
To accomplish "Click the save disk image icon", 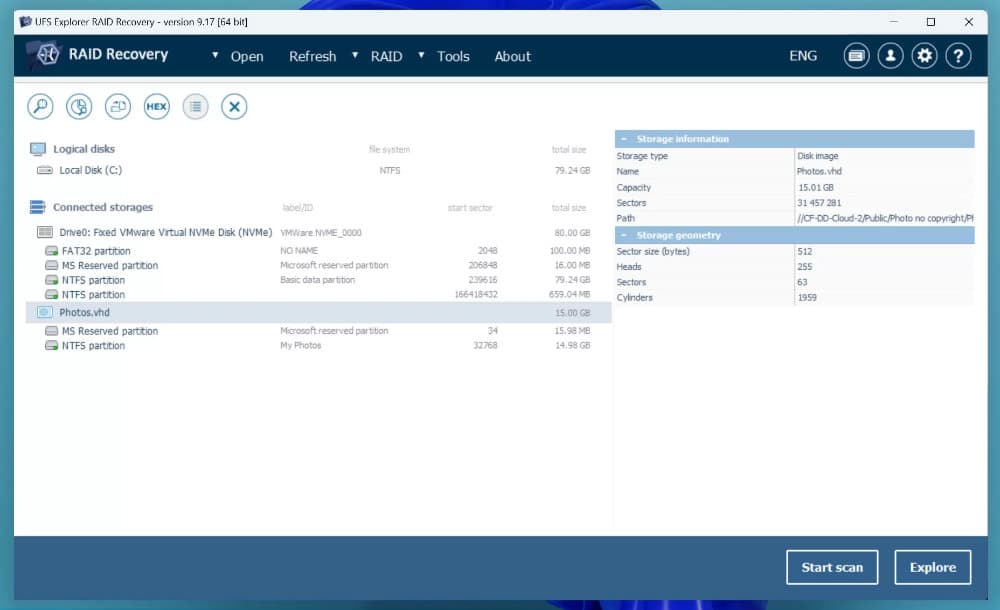I will pos(118,107).
